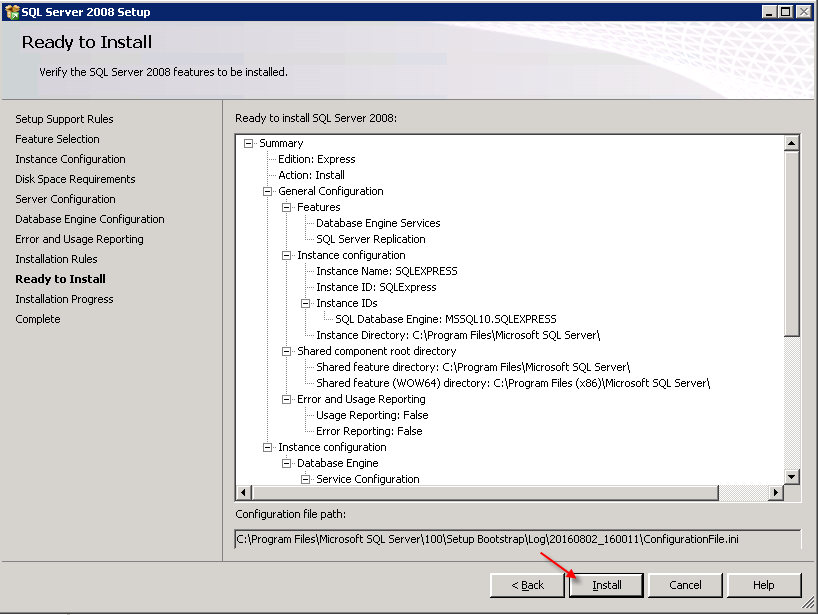The height and width of the screenshot is (615, 818).
Task: Collapse Shared component root directory node
Action: [286, 352]
